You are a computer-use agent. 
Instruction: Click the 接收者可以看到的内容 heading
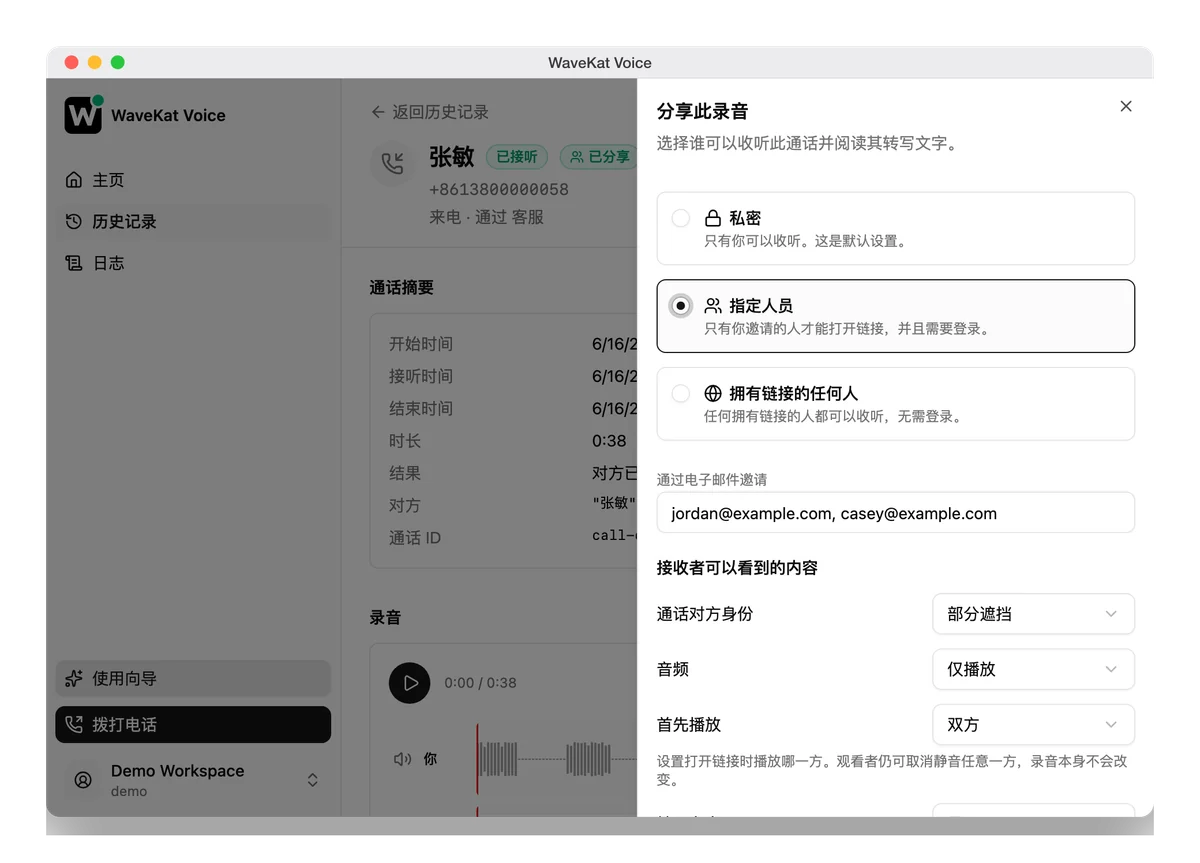click(x=737, y=568)
